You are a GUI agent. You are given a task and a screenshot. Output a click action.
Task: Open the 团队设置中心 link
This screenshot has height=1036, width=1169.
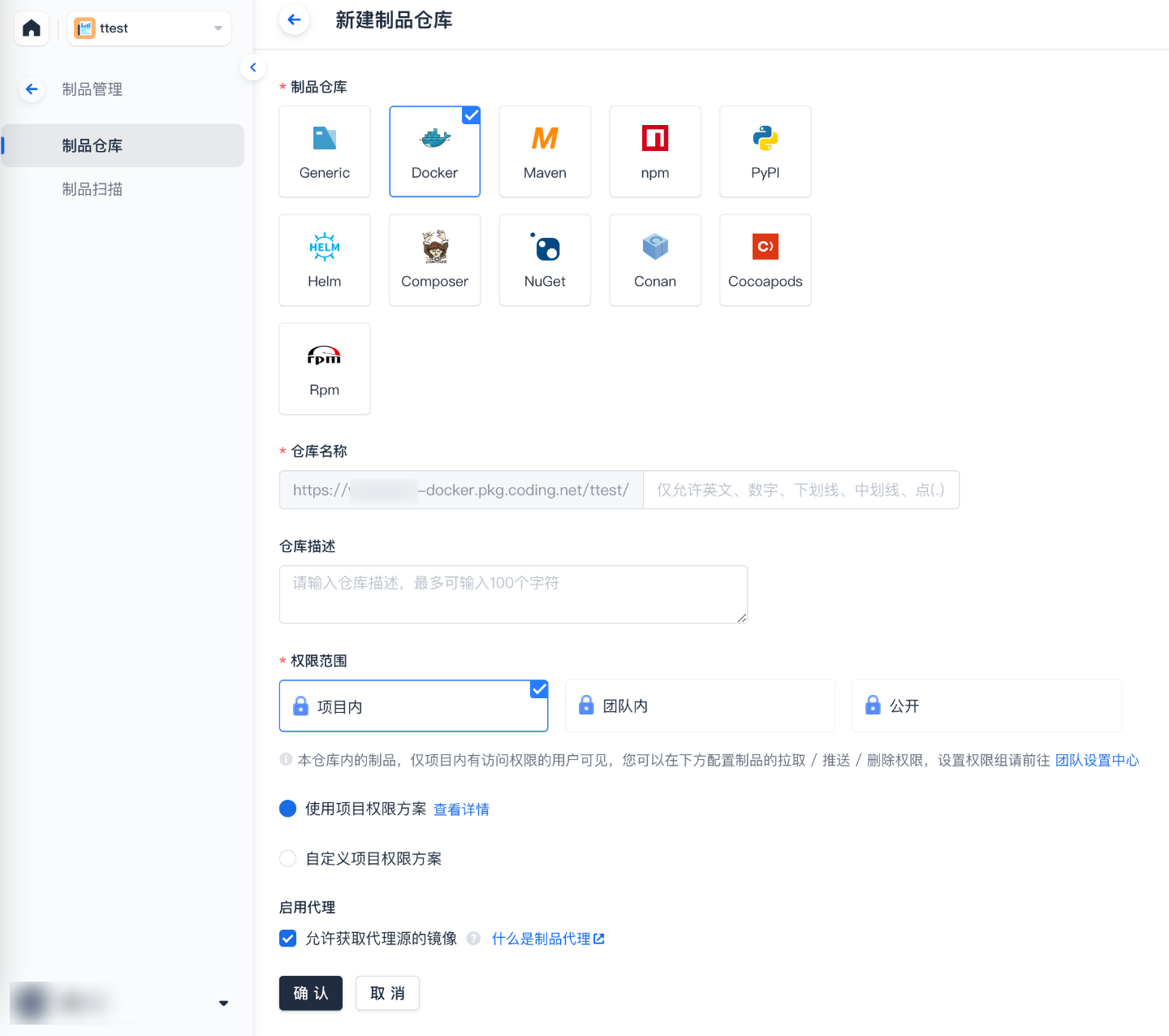(x=1098, y=760)
